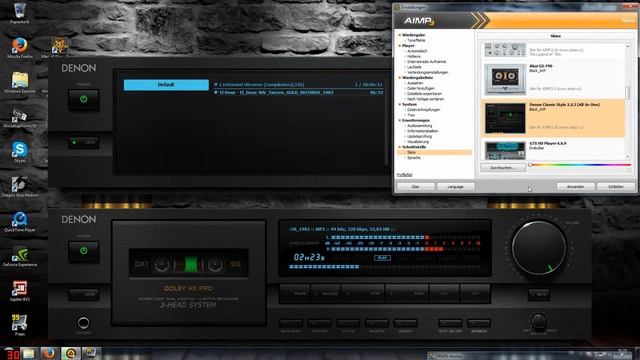Open the Verbindungseinstellungen settings page
The height and width of the screenshot is (360, 640).
[x=427, y=72]
